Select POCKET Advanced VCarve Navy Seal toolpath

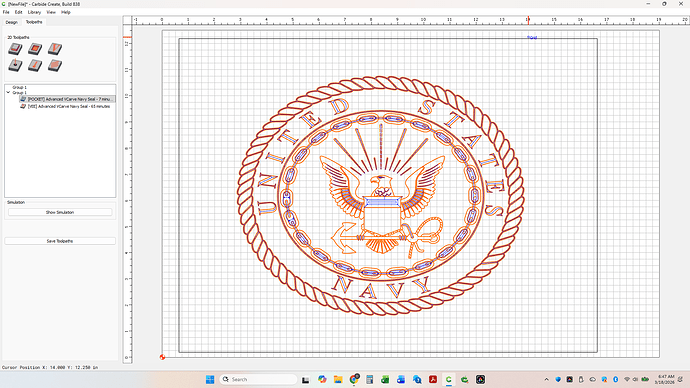(x=67, y=99)
